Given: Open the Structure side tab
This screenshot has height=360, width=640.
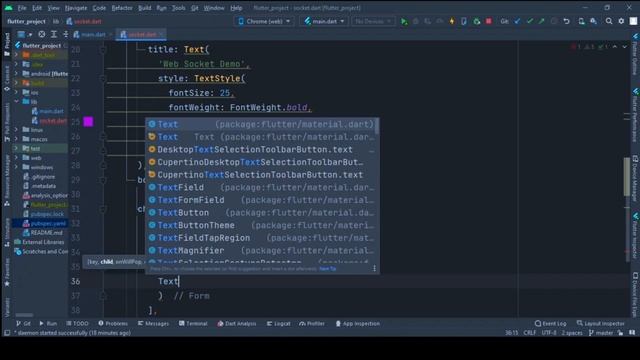Looking at the screenshot, I should point(7,232).
